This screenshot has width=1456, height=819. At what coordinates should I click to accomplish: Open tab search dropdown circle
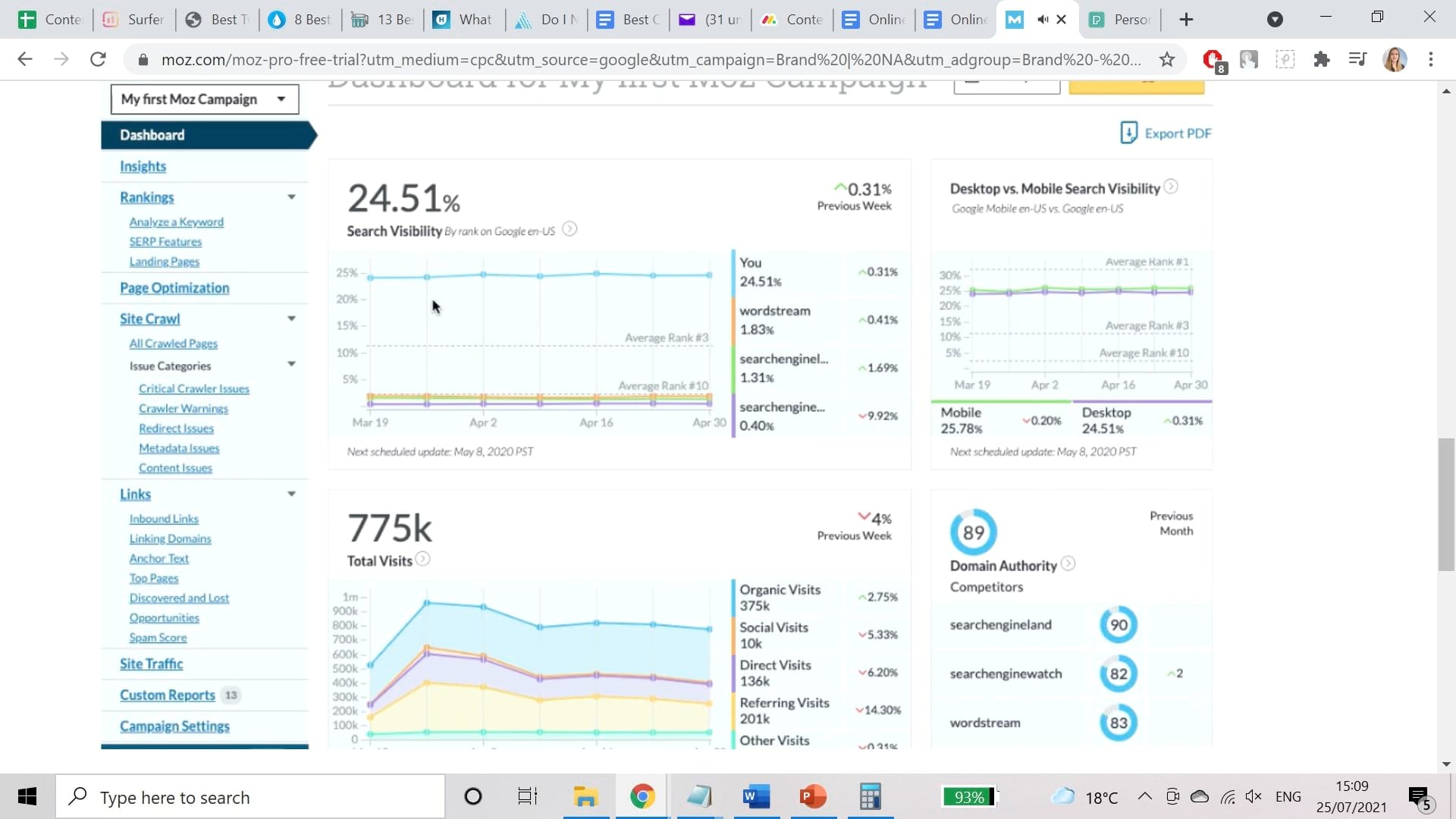(x=1276, y=20)
